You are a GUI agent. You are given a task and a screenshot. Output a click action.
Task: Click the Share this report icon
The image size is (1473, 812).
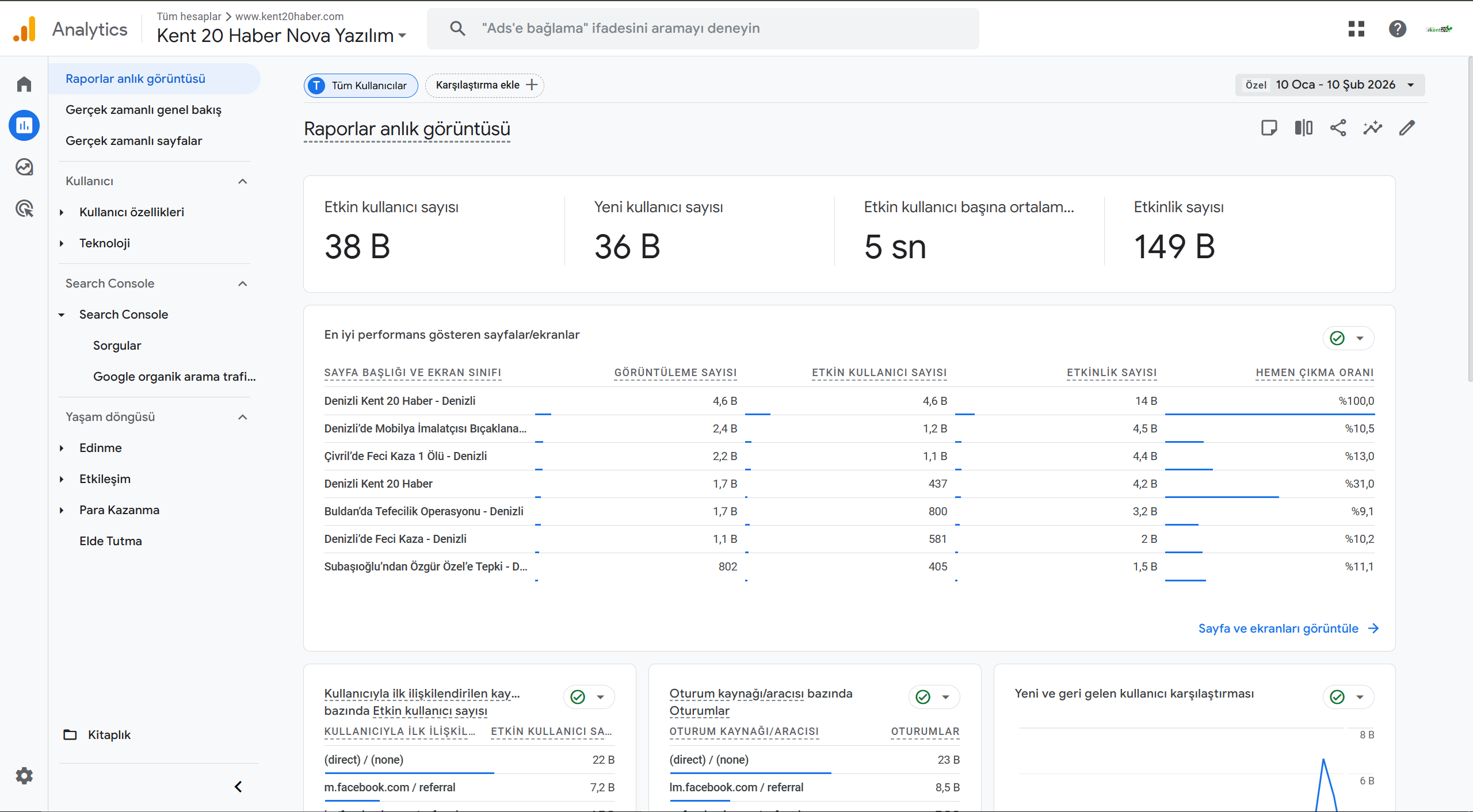(1338, 128)
